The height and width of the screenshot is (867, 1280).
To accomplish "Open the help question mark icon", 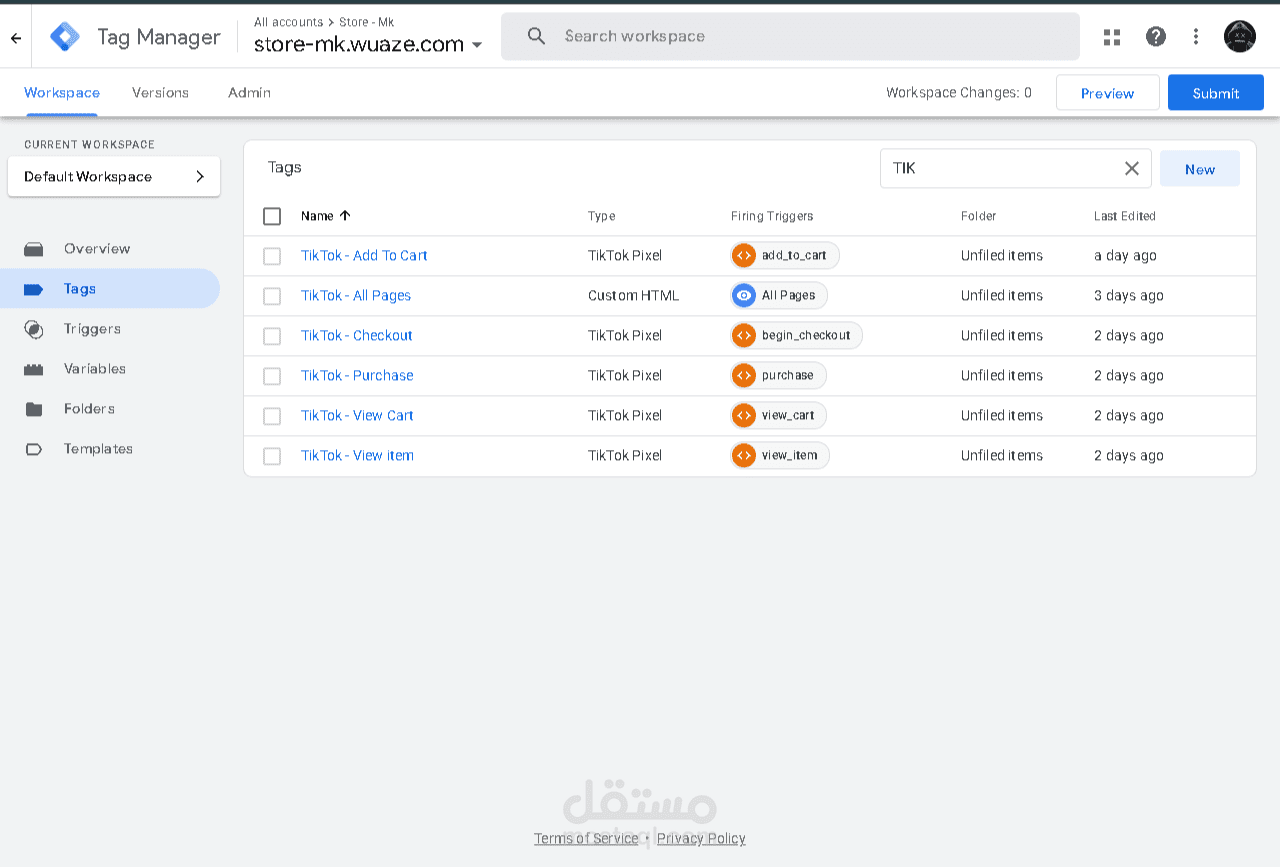I will pyautogui.click(x=1156, y=37).
